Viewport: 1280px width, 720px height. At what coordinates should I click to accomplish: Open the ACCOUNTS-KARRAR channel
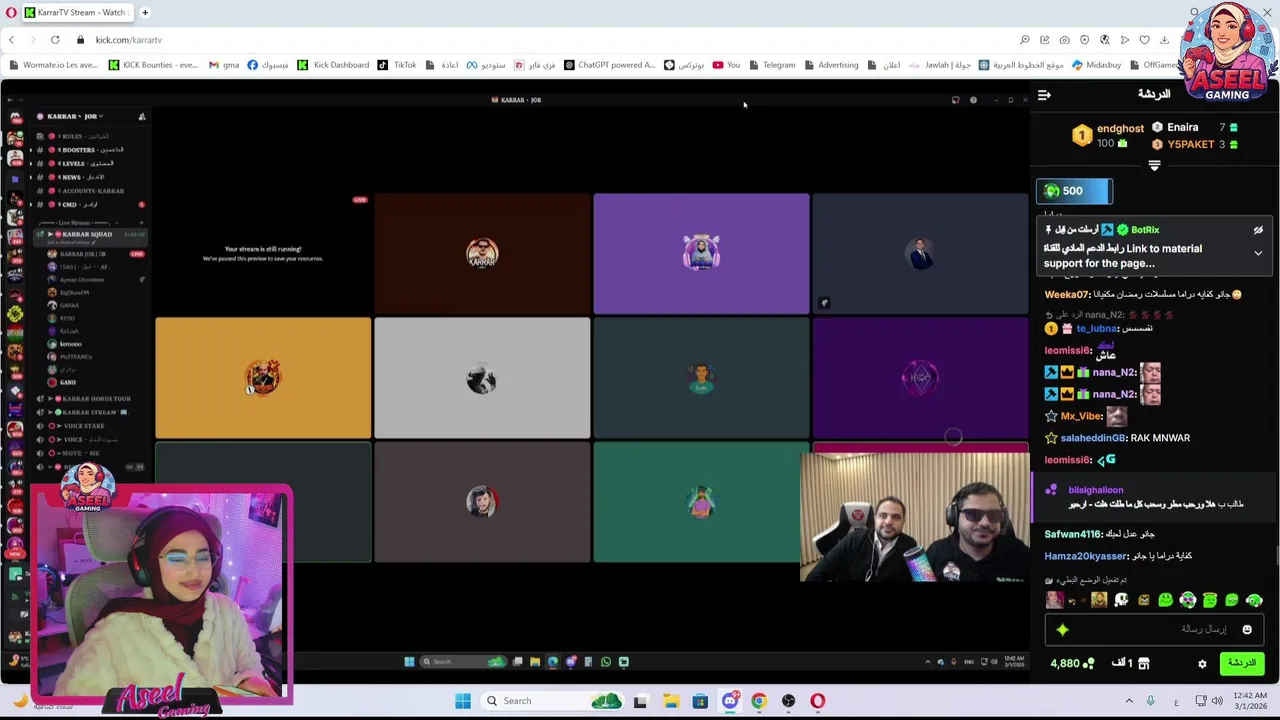[x=90, y=191]
